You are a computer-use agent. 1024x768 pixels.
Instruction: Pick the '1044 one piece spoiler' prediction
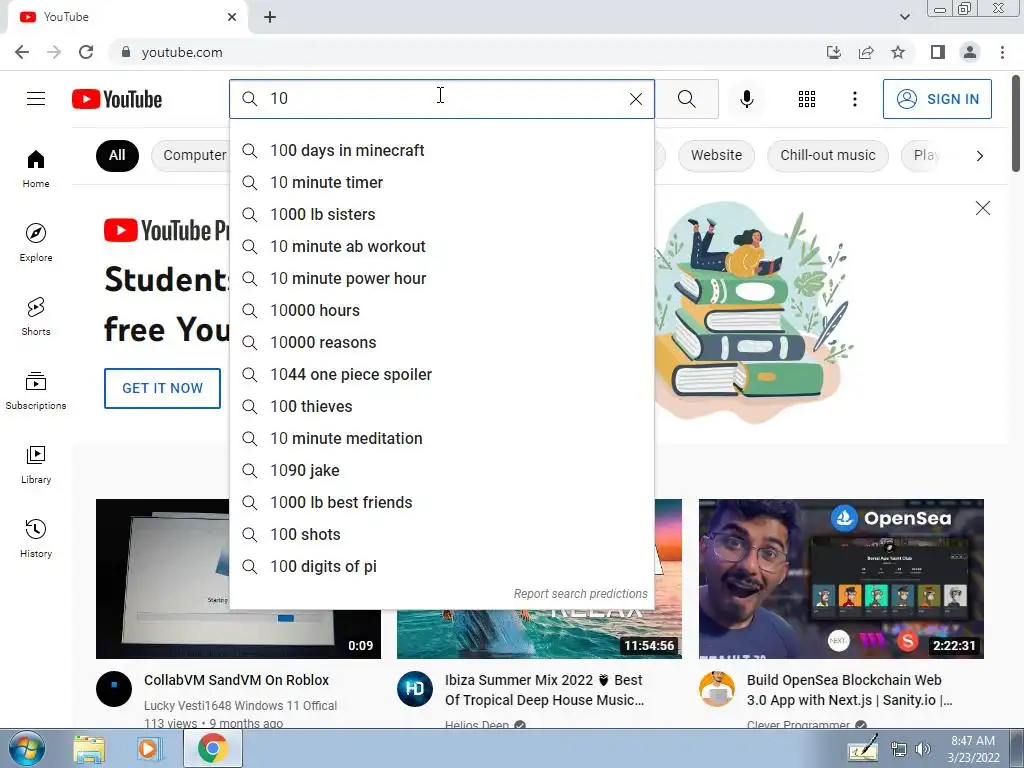click(441, 374)
